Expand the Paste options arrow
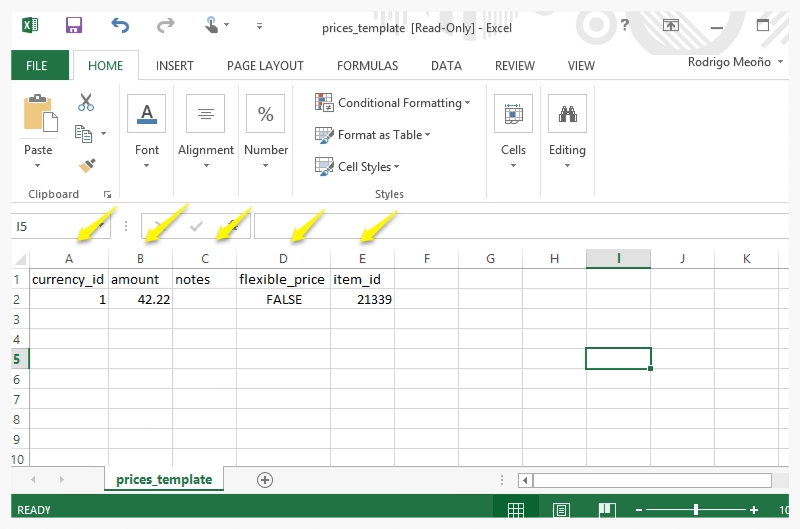This screenshot has width=800, height=529. (x=38, y=165)
